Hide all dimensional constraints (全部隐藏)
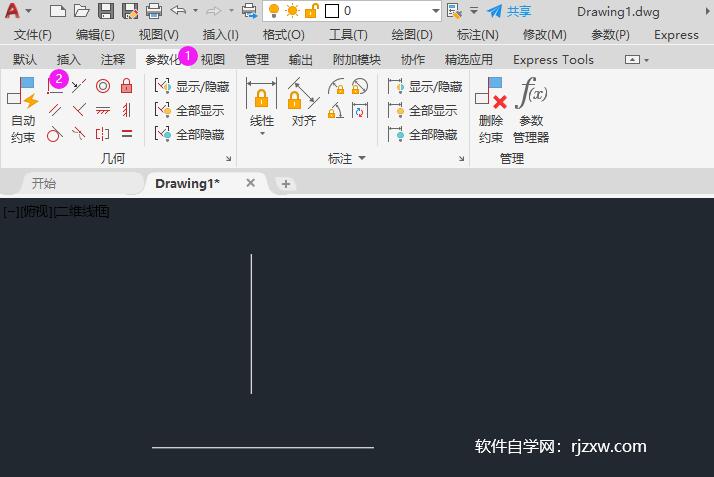The height and width of the screenshot is (477, 714). pyautogui.click(x=423, y=134)
